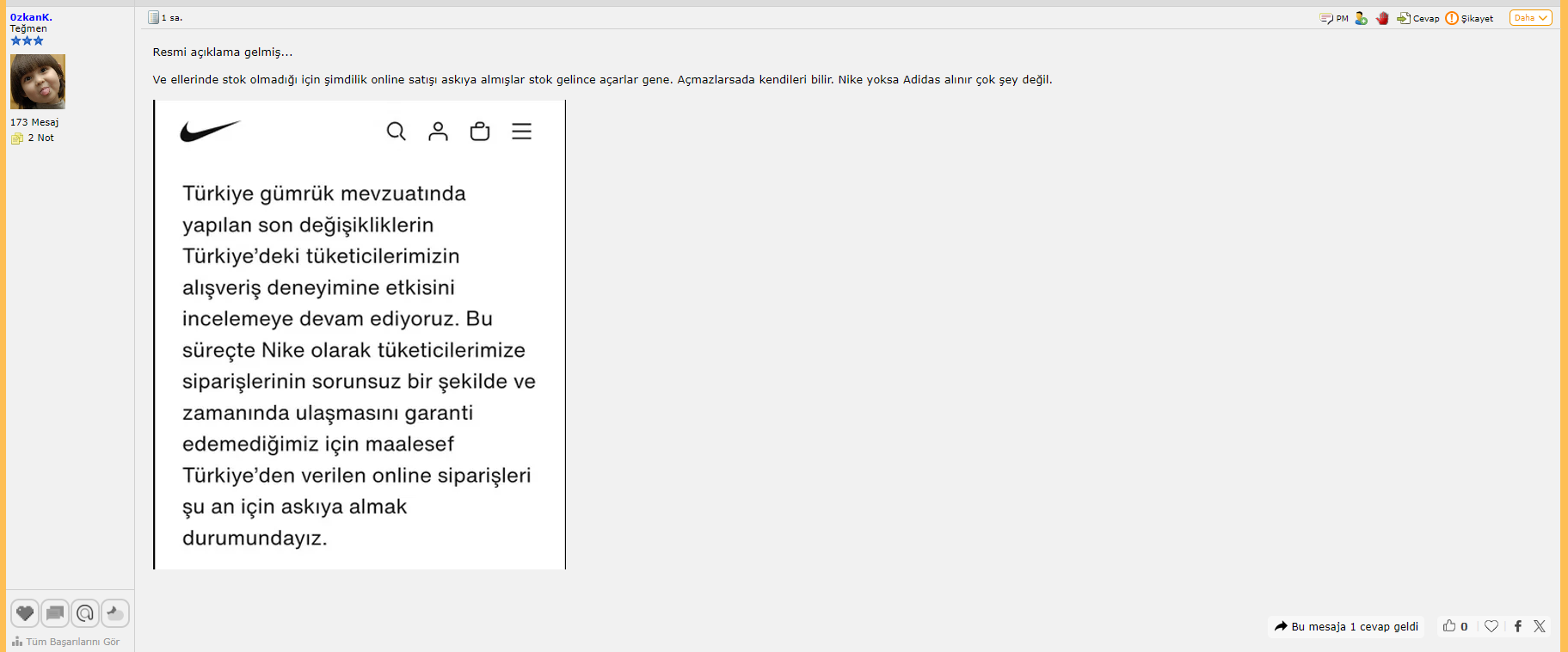The image size is (1568, 652).
Task: Click the chat bubbles achievement badge
Action: 55,613
